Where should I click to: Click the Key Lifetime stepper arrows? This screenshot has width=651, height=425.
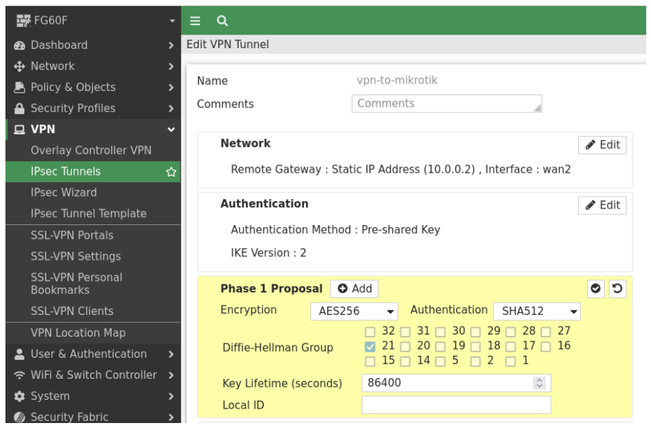click(540, 383)
